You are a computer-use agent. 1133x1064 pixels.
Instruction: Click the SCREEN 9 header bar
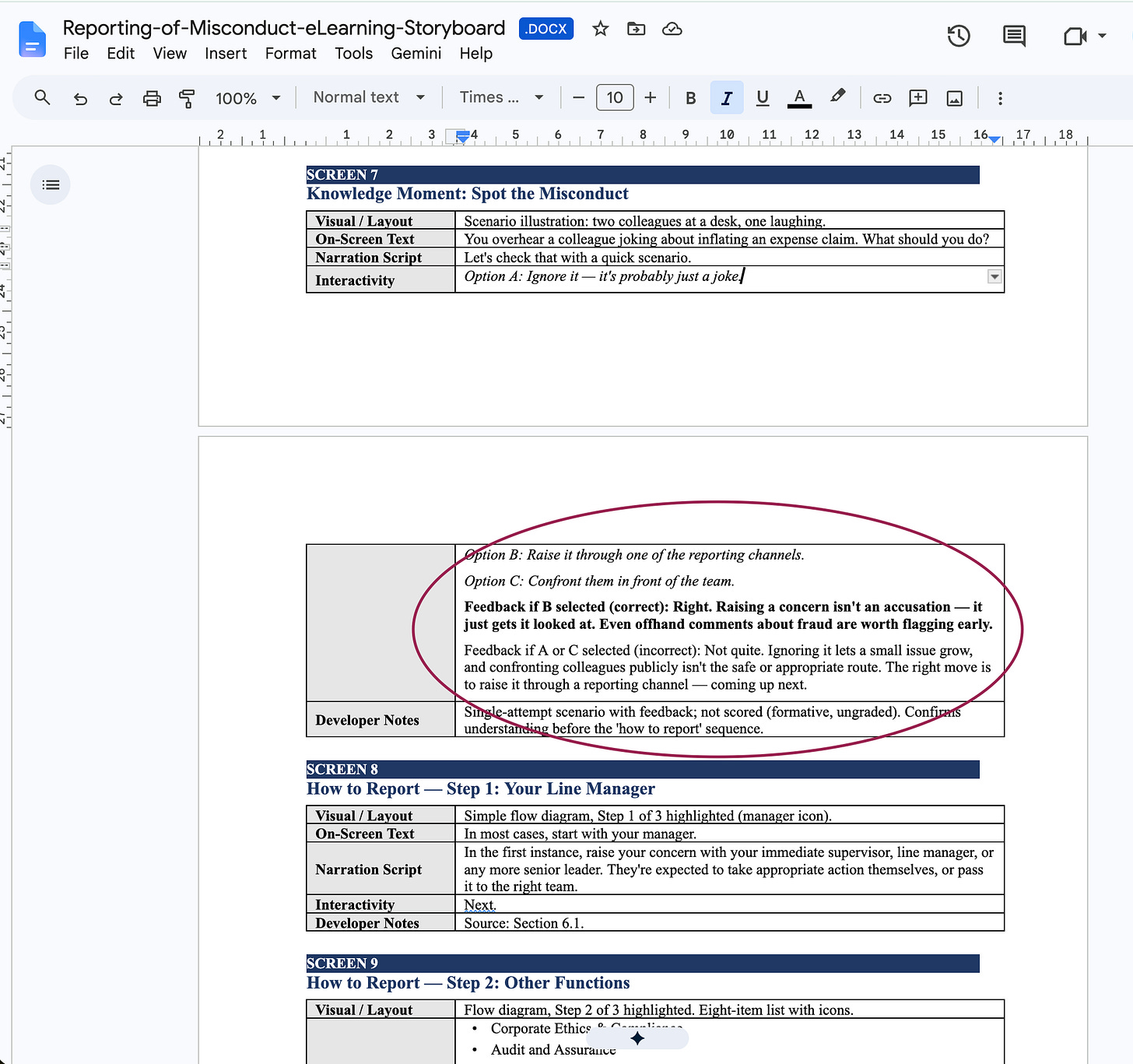tap(643, 963)
